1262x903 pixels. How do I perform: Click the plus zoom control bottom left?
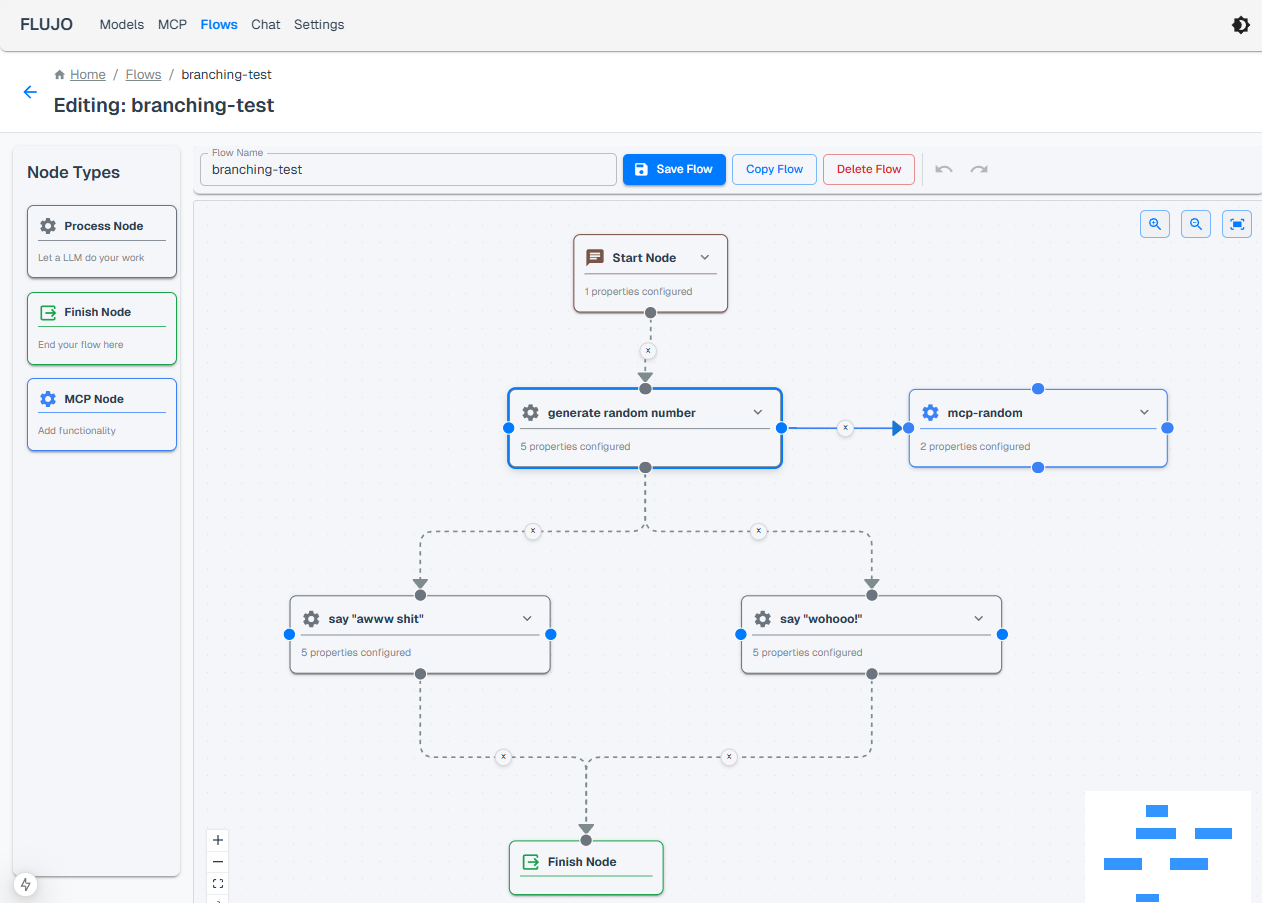click(218, 840)
